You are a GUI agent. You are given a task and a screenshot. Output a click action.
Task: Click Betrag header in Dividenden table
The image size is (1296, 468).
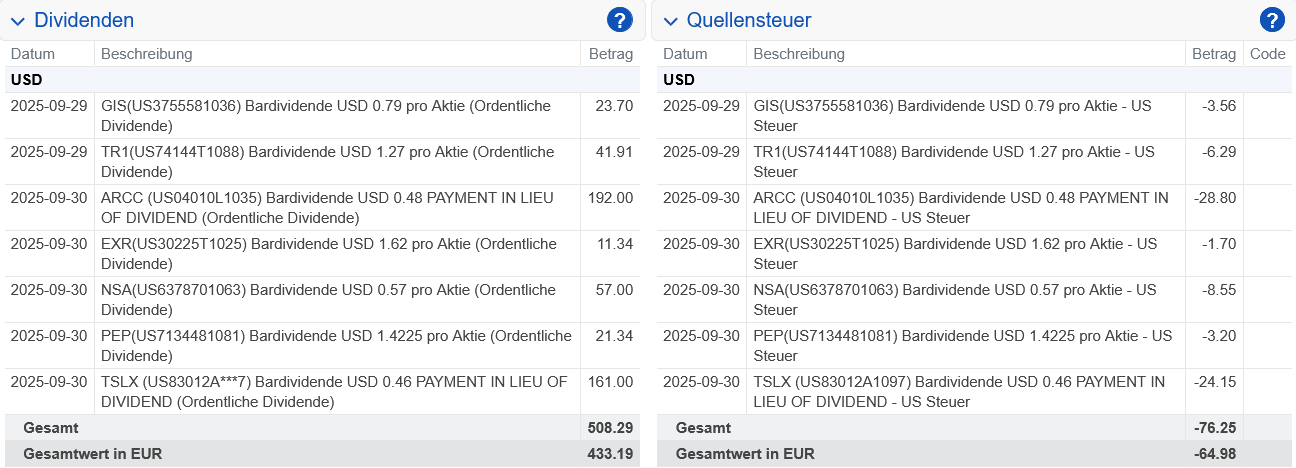click(611, 54)
